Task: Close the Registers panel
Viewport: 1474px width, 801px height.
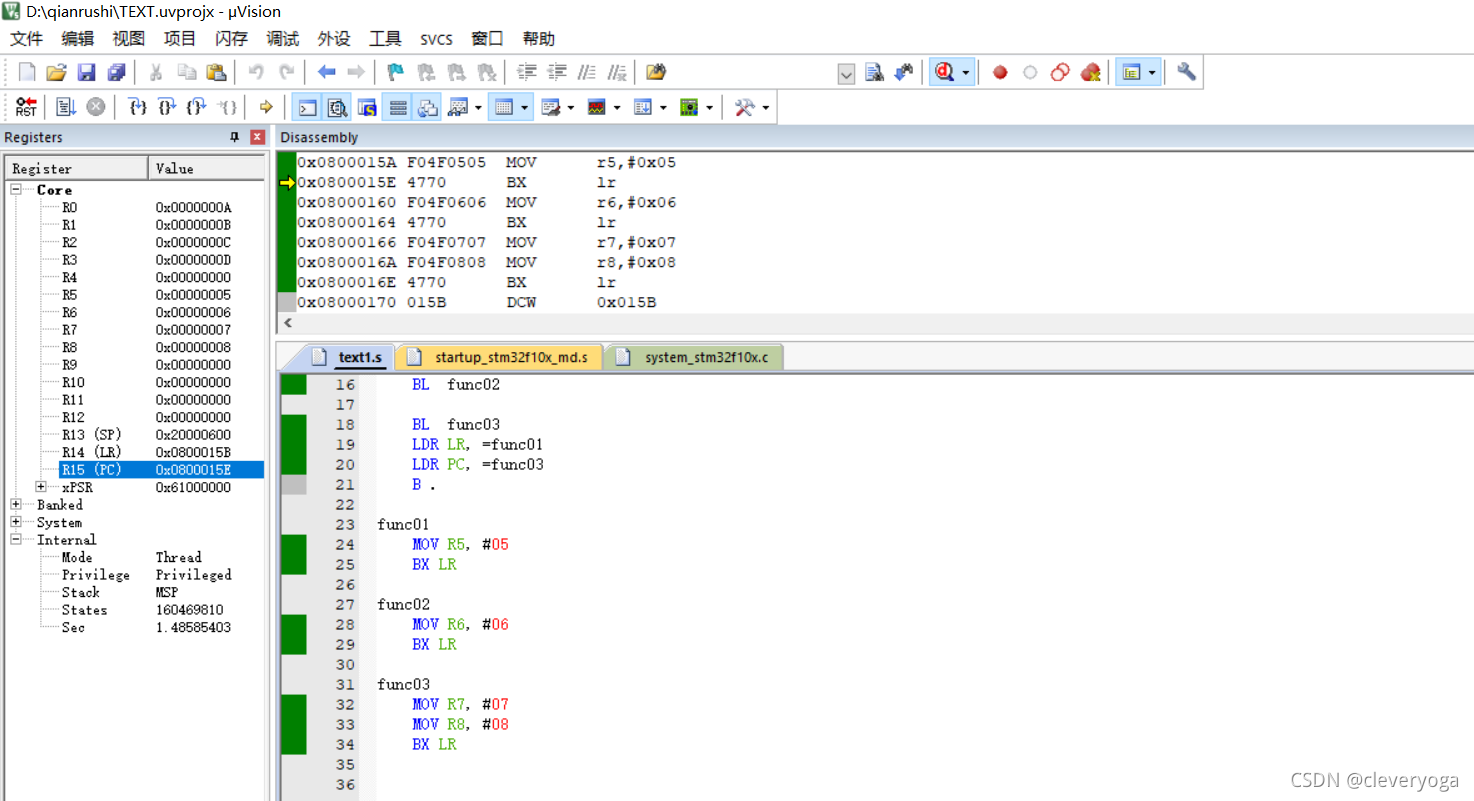Action: (257, 137)
